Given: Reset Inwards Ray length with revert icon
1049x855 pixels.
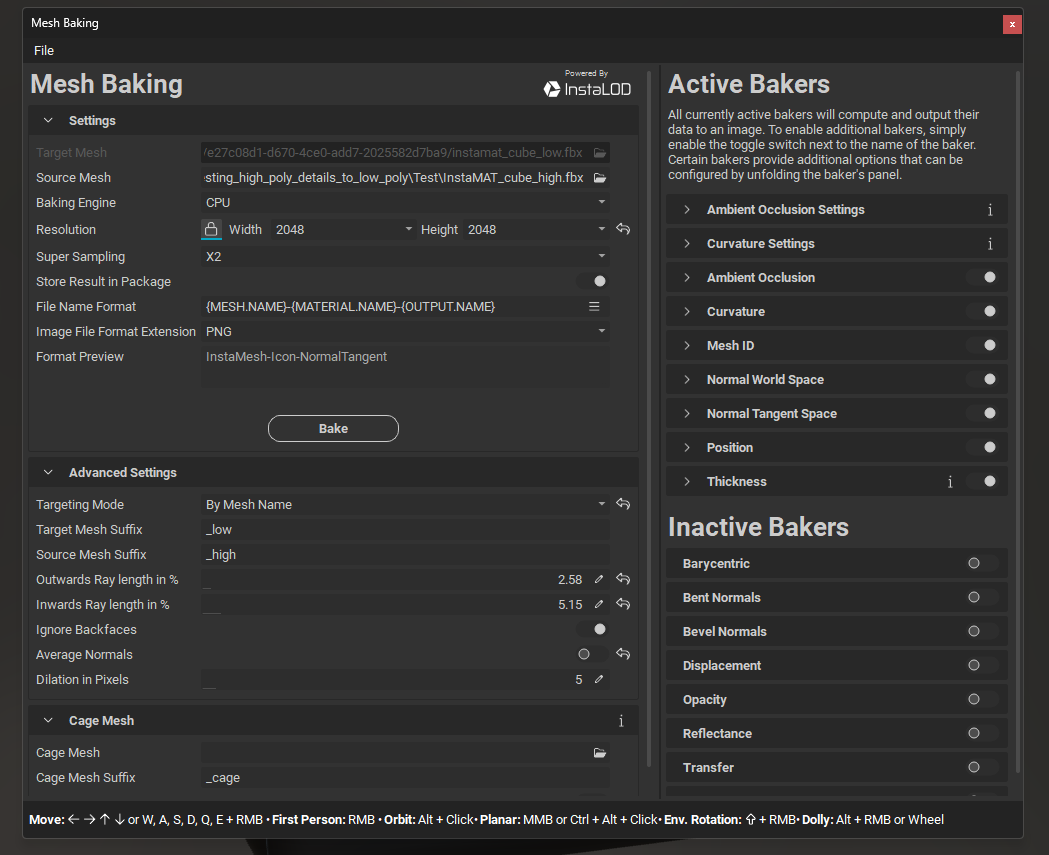Looking at the screenshot, I should click(623, 604).
